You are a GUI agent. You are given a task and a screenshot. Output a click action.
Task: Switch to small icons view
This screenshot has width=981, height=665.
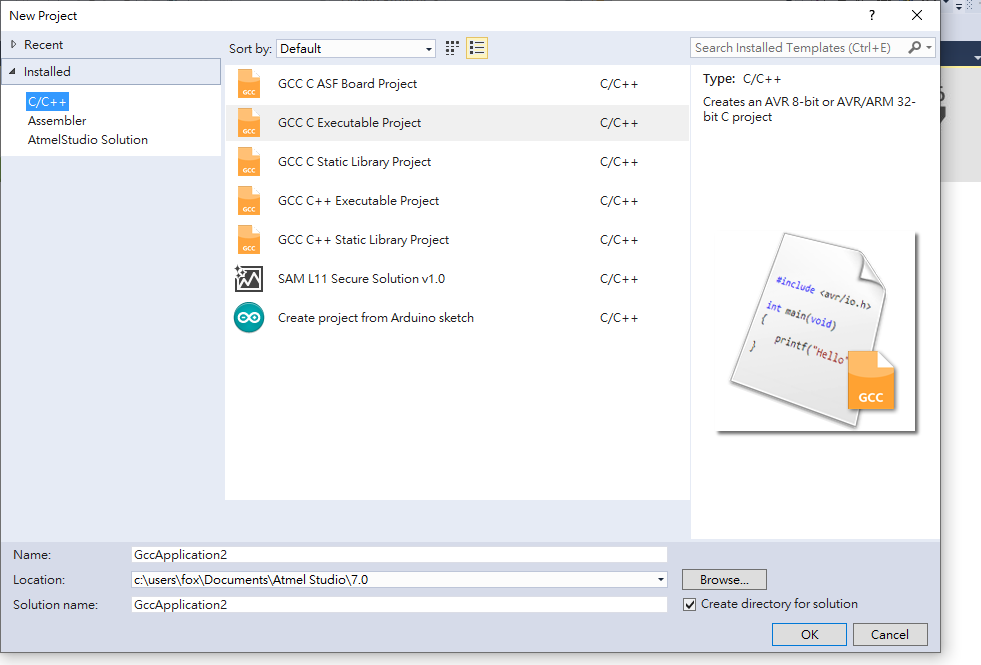(452, 48)
